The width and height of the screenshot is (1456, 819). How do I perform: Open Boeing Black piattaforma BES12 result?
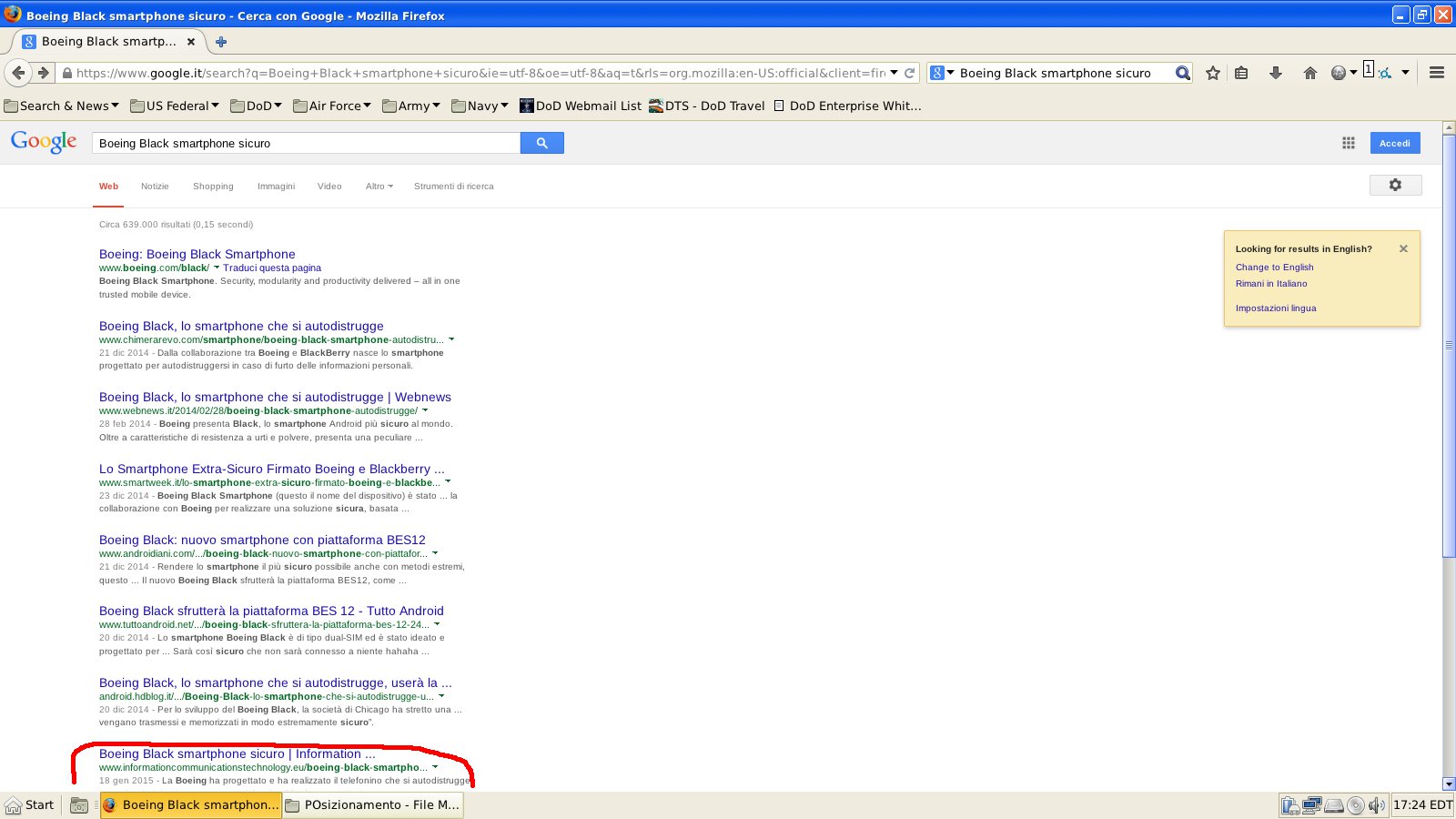[262, 540]
